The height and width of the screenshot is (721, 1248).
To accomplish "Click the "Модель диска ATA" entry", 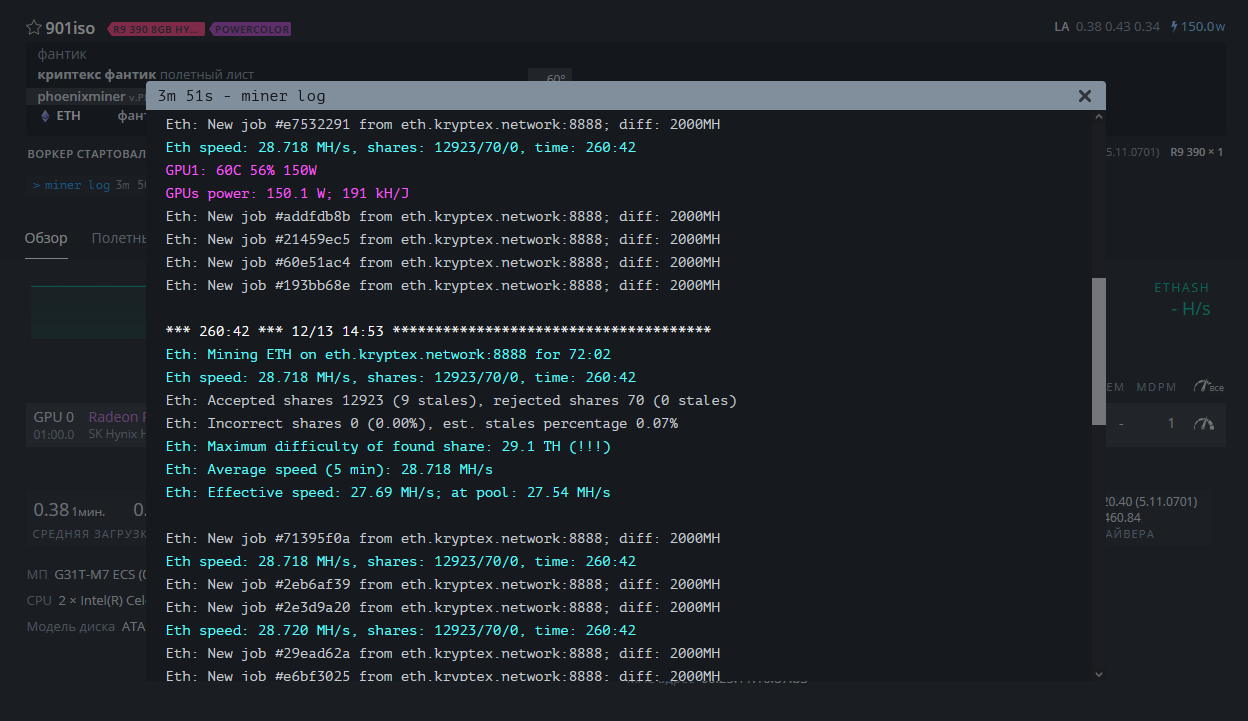I will click(x=87, y=626).
